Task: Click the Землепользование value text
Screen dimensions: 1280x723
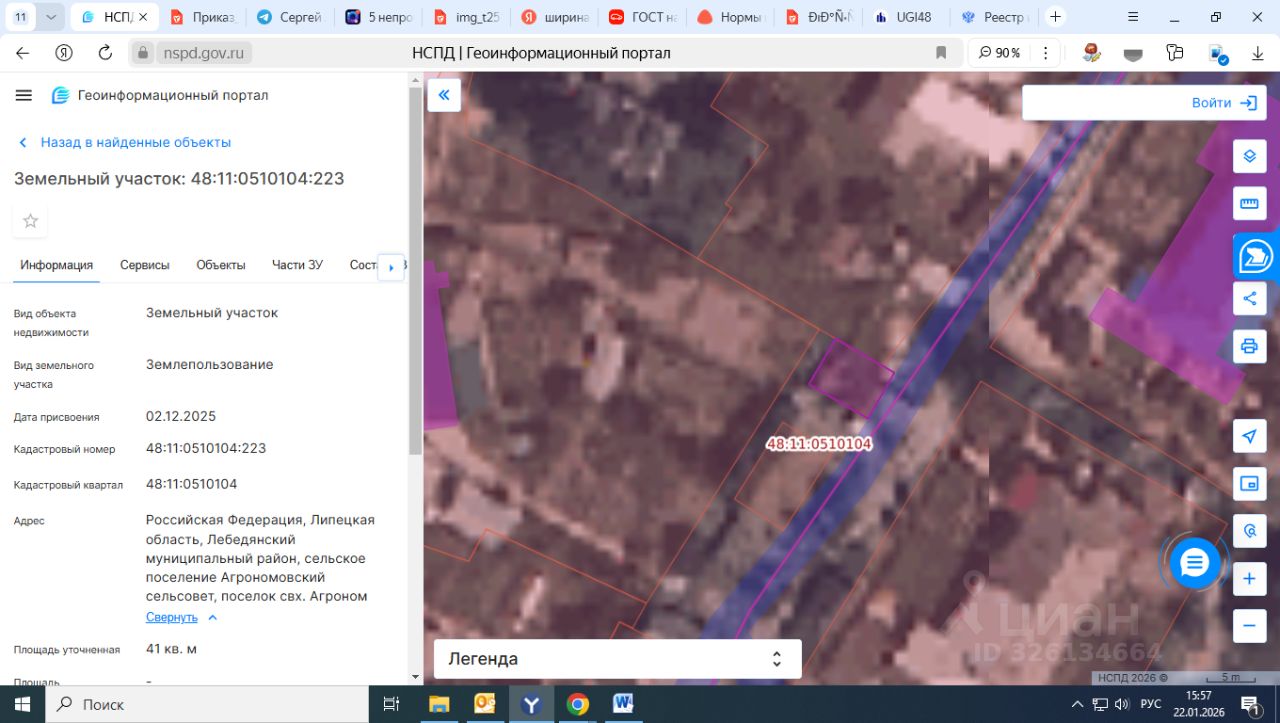Action: pyautogui.click(x=210, y=364)
